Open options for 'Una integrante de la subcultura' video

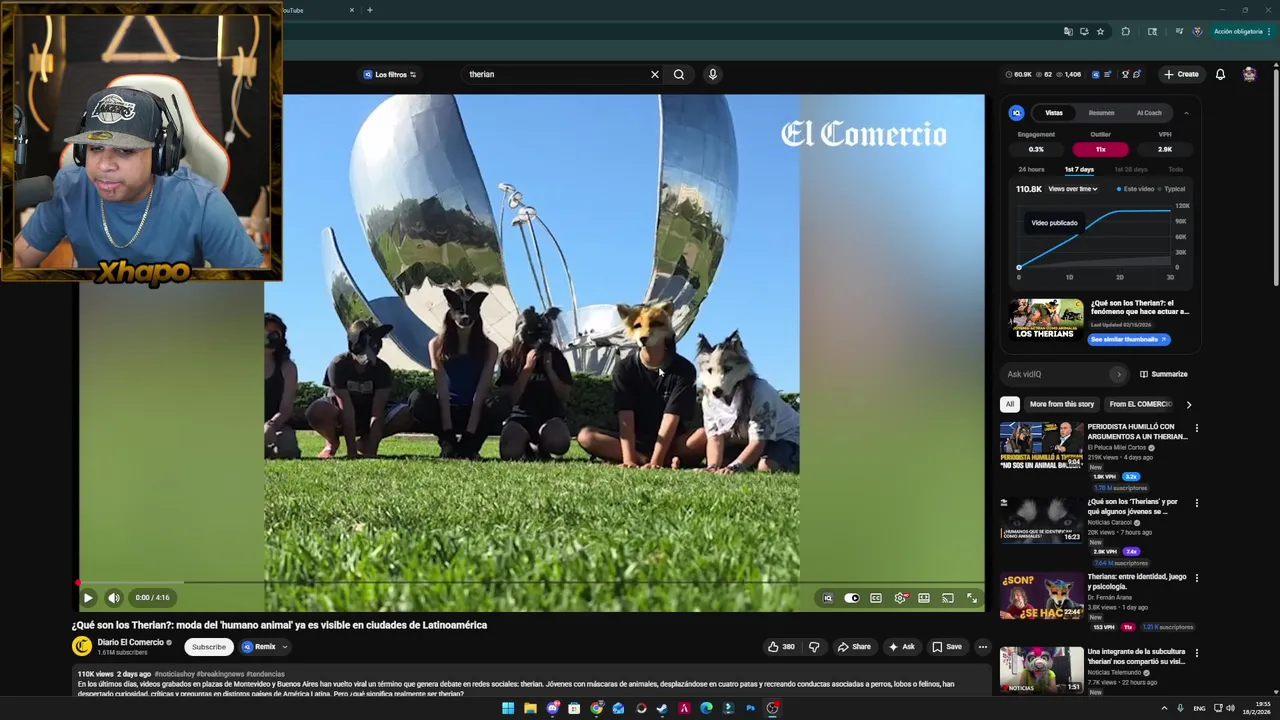(1196, 653)
